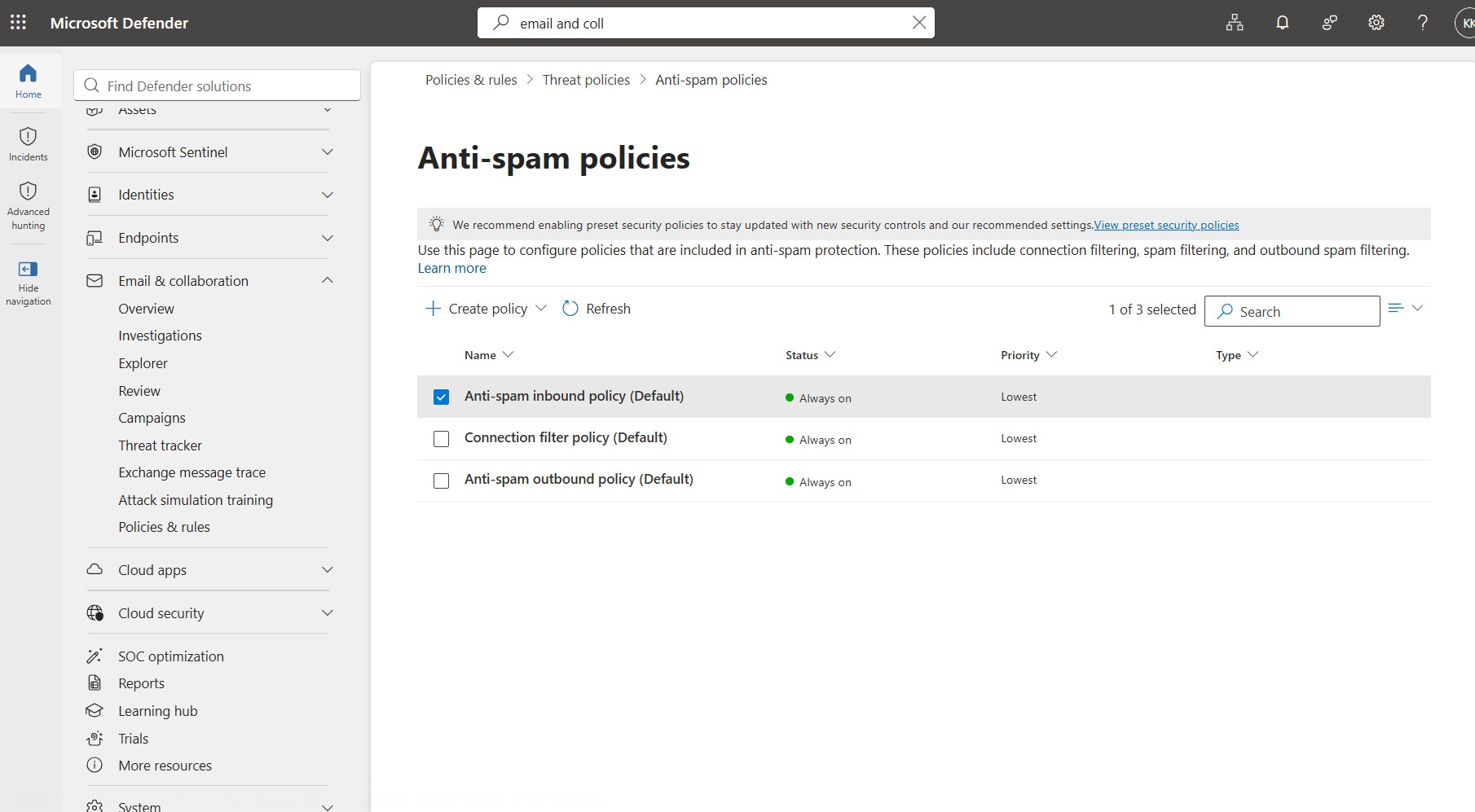Click the Learning hub graduation icon
1475x812 pixels.
[x=95, y=710]
